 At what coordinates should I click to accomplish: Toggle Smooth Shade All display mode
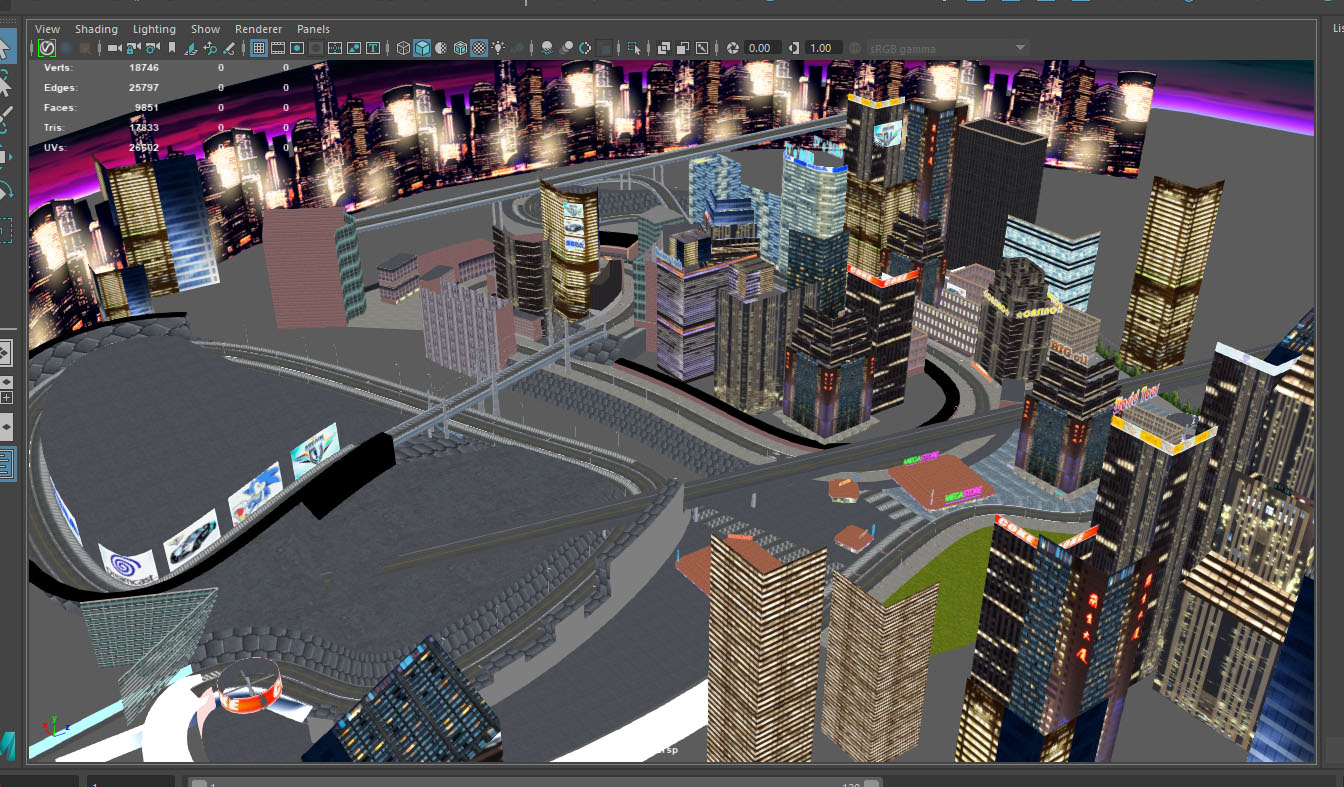point(422,48)
